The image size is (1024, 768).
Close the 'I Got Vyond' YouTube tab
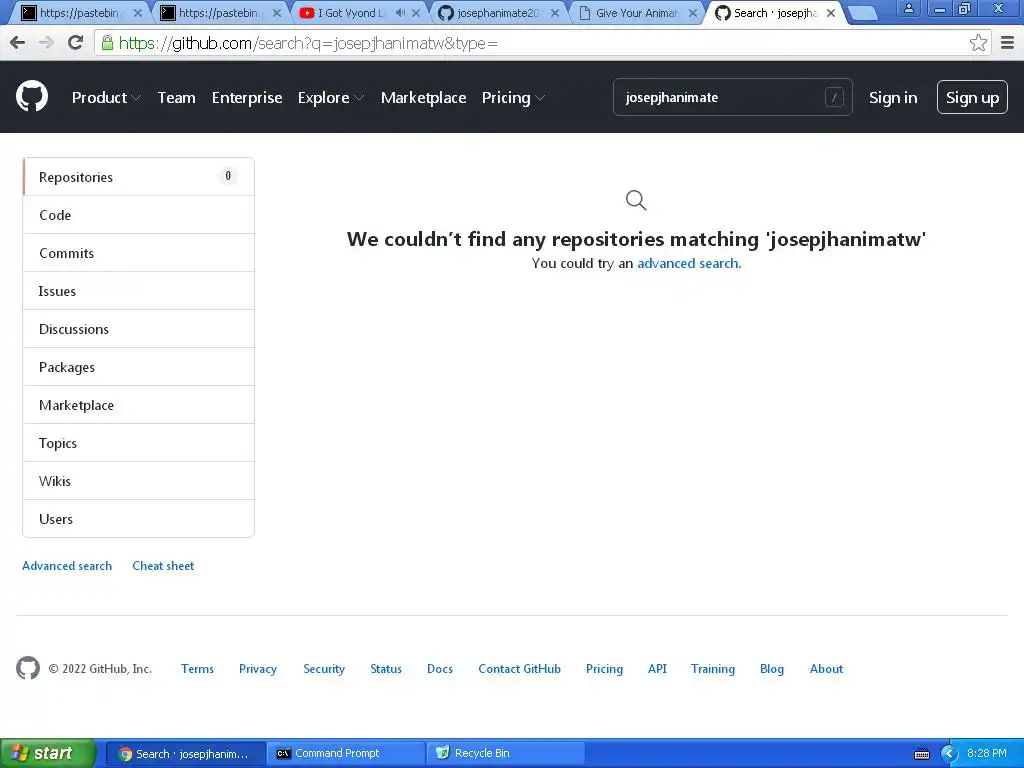[x=416, y=12]
